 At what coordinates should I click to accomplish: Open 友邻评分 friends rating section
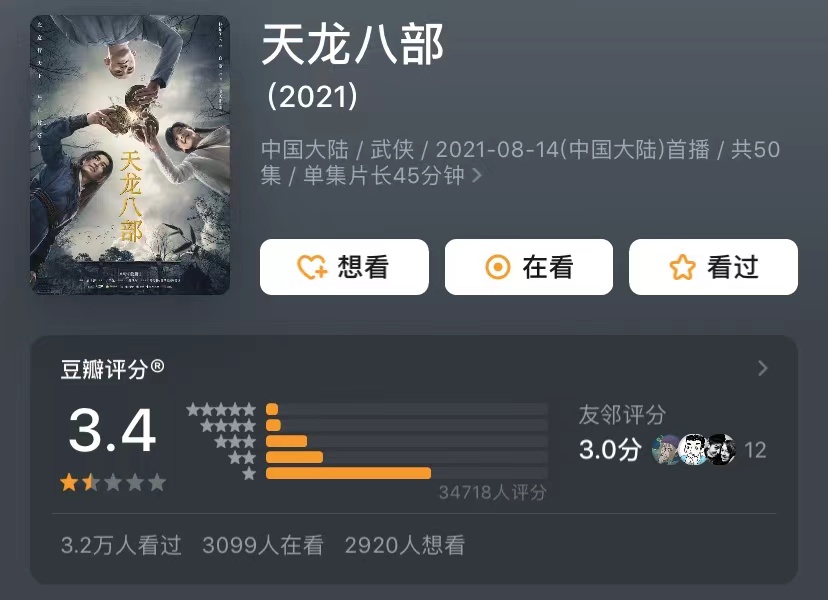[622, 414]
